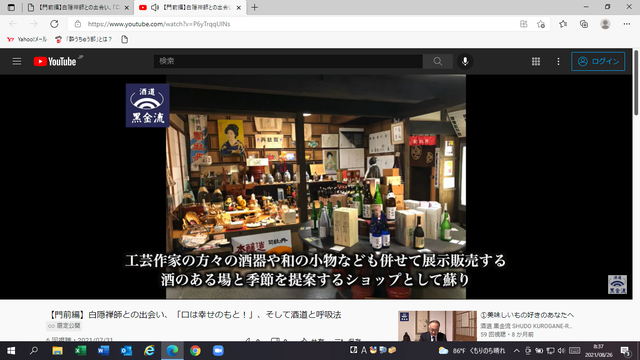
Task: Open Zoom from the taskbar
Action: (x=218, y=351)
